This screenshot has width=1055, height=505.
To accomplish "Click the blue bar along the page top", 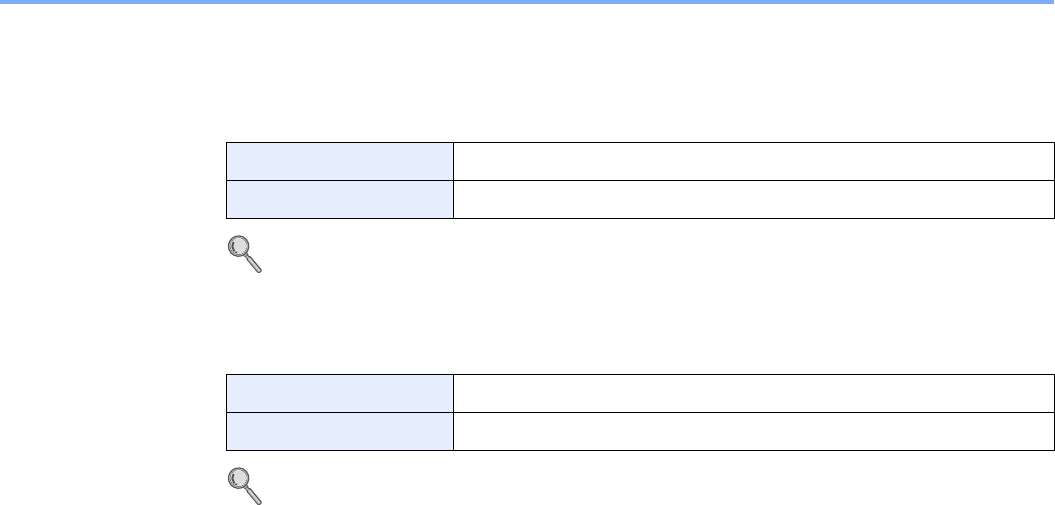I will [x=527, y=2].
